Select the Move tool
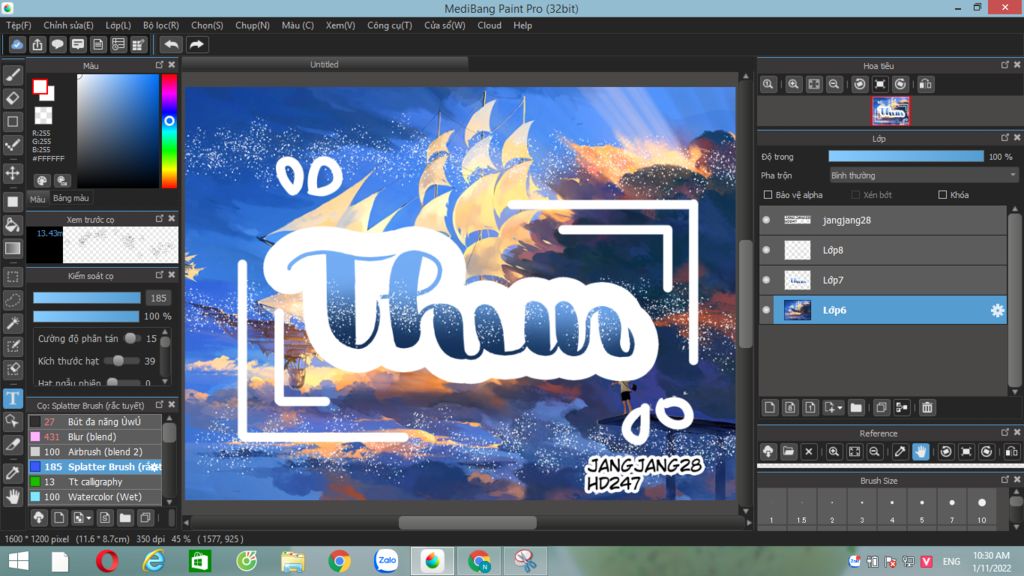The width and height of the screenshot is (1024, 576). point(12,173)
